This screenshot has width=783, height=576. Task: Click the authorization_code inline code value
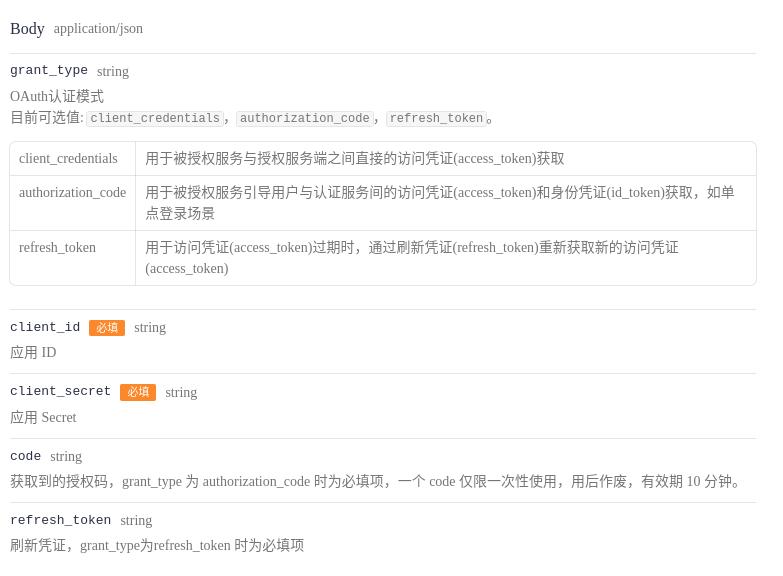304,119
